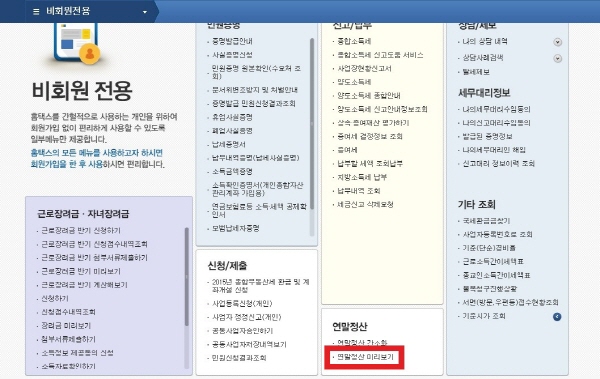The image size is (600, 379).
Task: Open 납부할 세액 조회납부
Action: click(370, 163)
